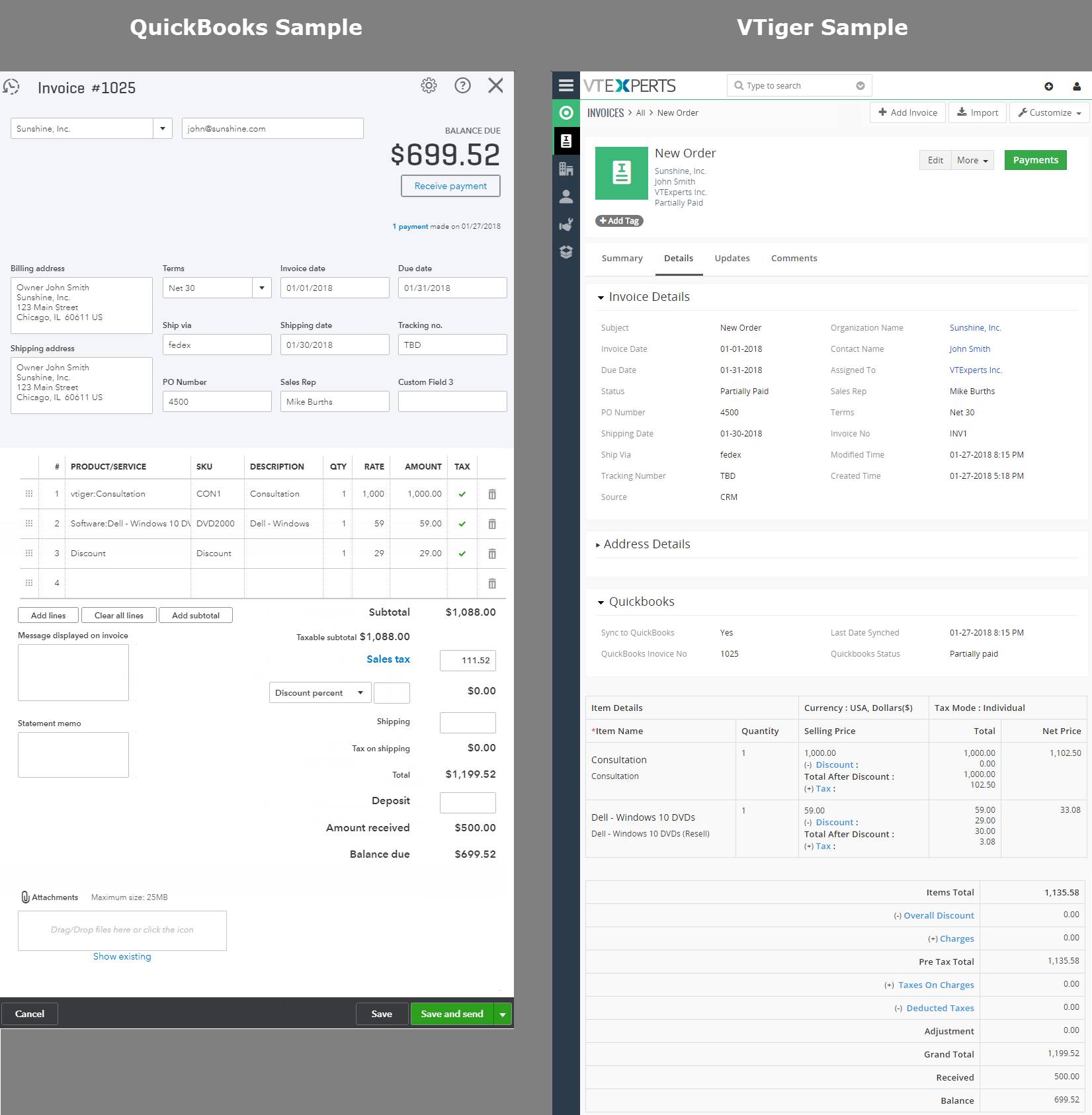The height and width of the screenshot is (1115, 1092).
Task: Collapse Invoice Details section
Action: coord(601,298)
